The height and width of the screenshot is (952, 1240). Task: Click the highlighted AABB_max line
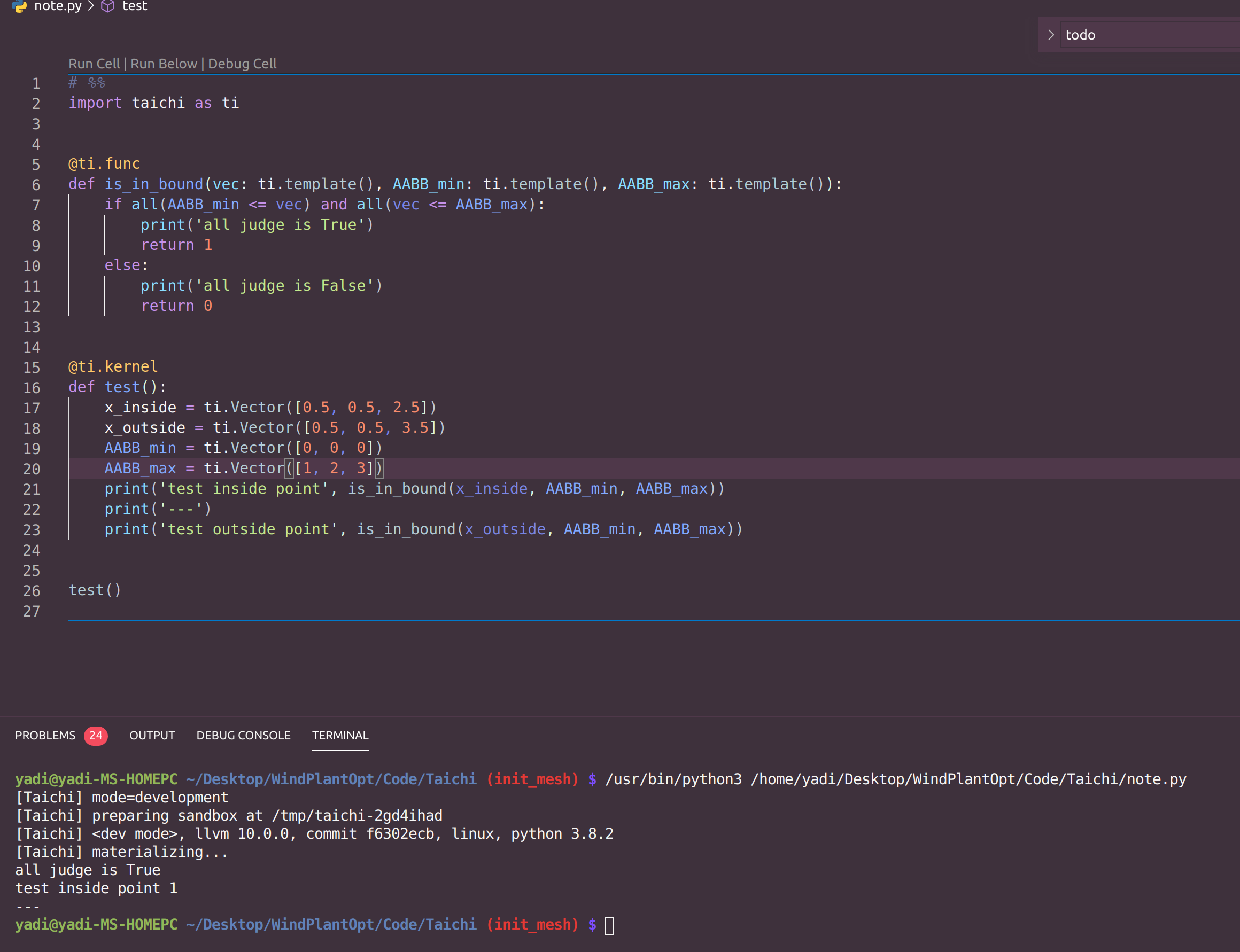[x=238, y=469]
